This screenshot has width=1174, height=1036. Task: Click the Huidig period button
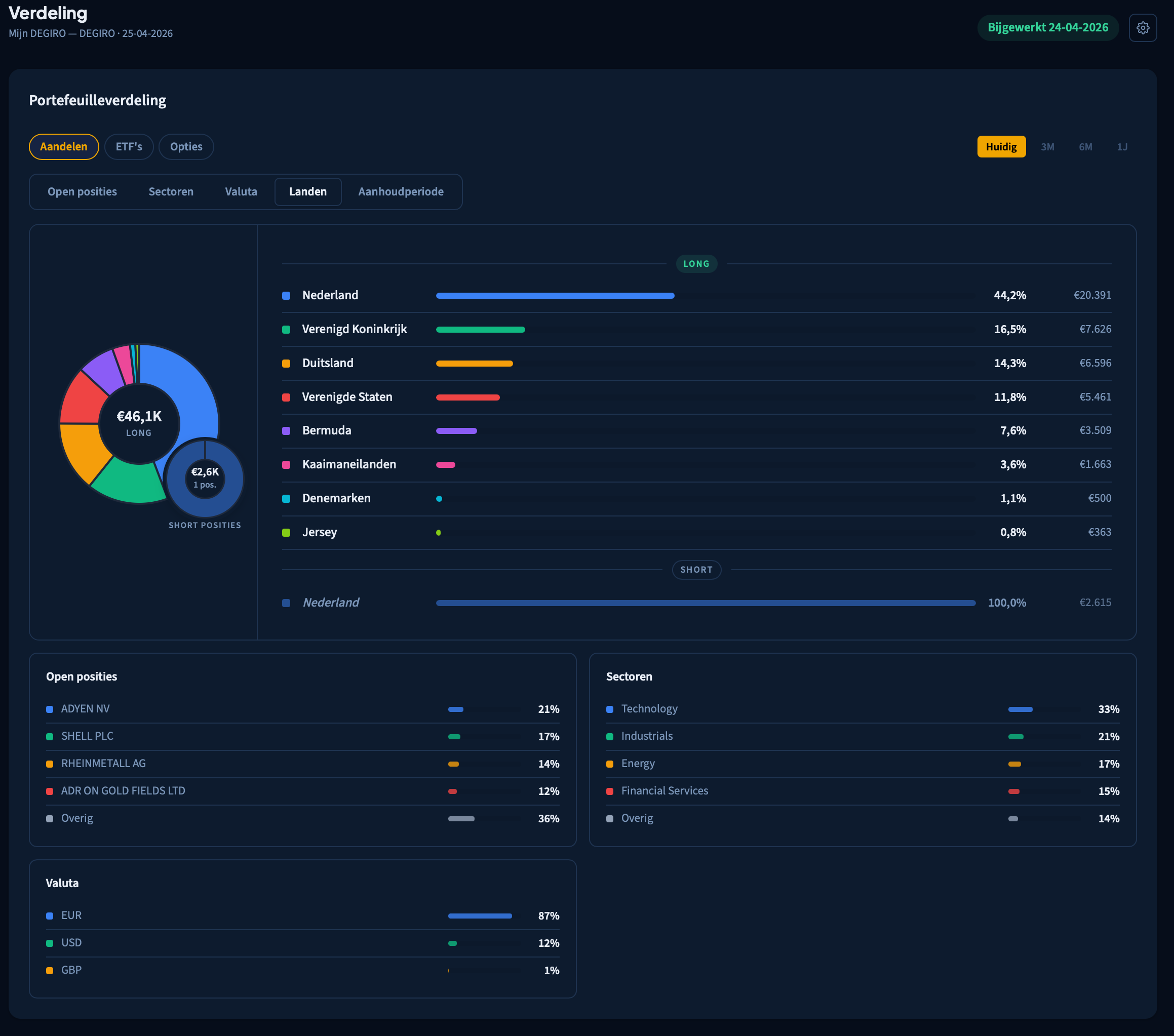pyautogui.click(x=1001, y=147)
